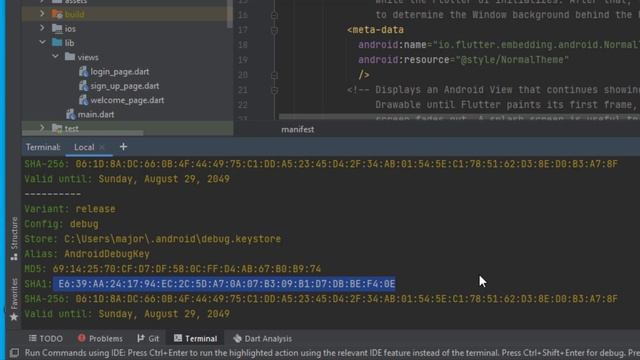Add a new terminal session
The height and width of the screenshot is (360, 640).
pyautogui.click(x=123, y=147)
